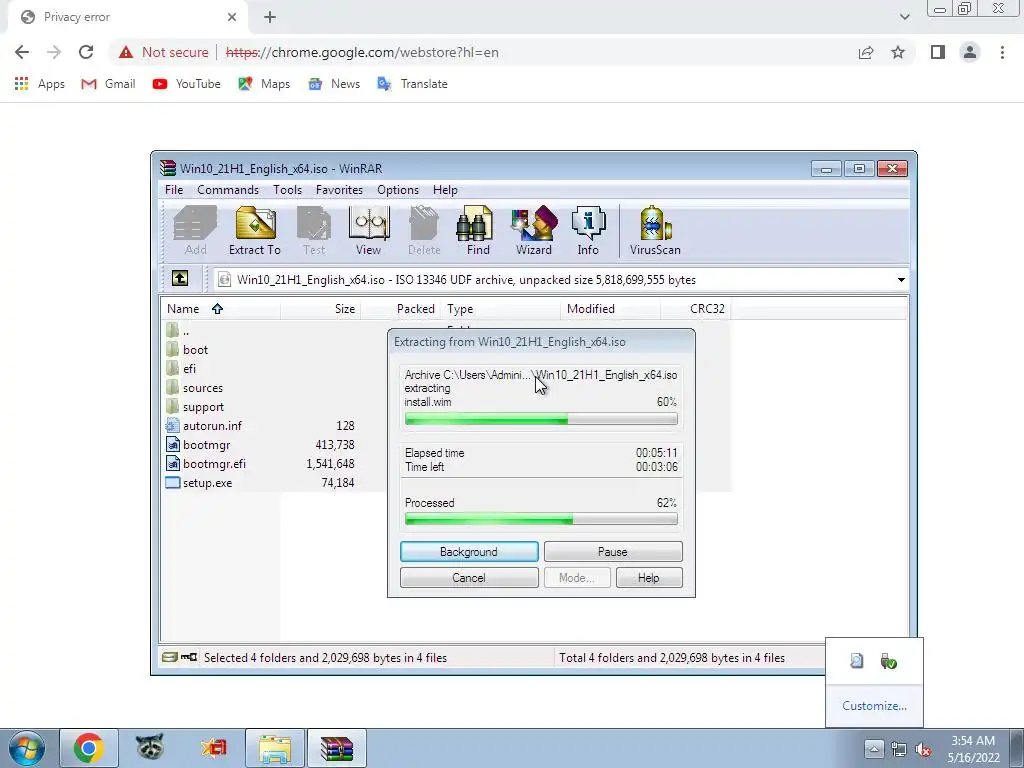
Task: Open the WinRAR Help menu
Action: (x=445, y=189)
